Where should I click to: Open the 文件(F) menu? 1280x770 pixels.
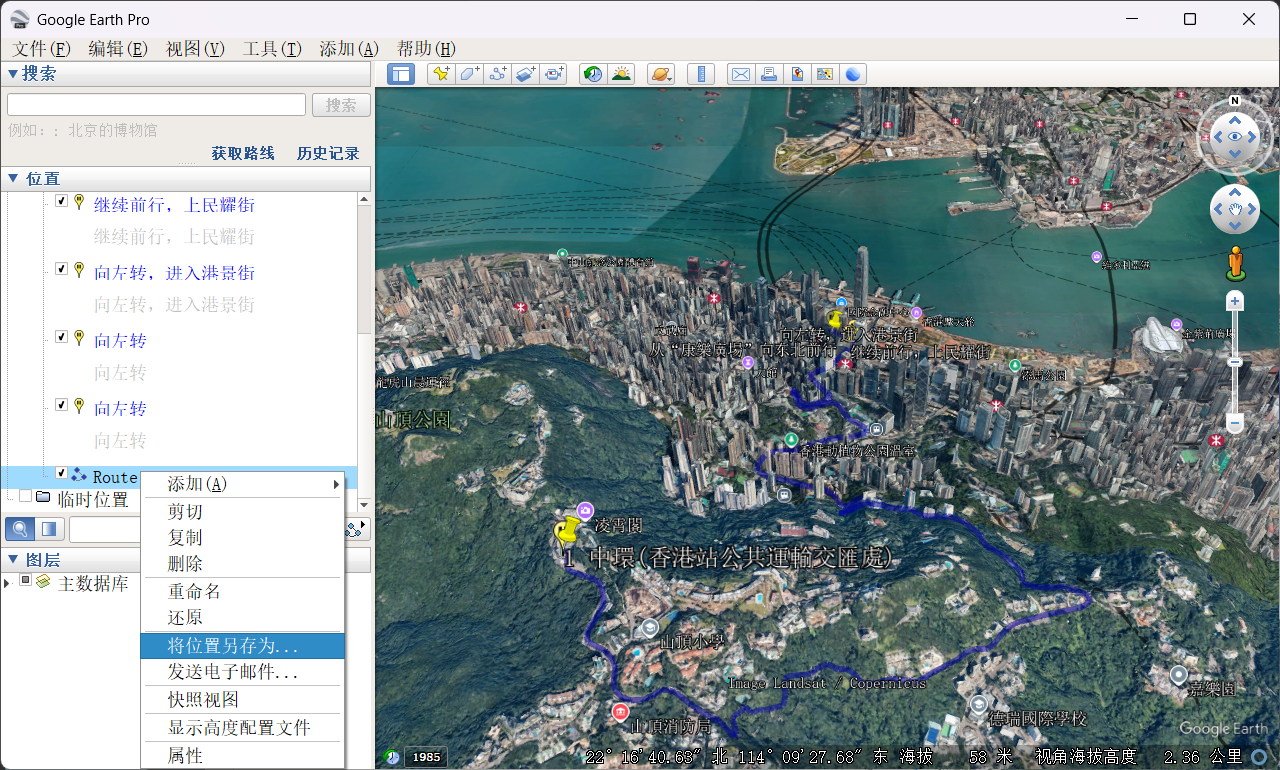(x=42, y=48)
